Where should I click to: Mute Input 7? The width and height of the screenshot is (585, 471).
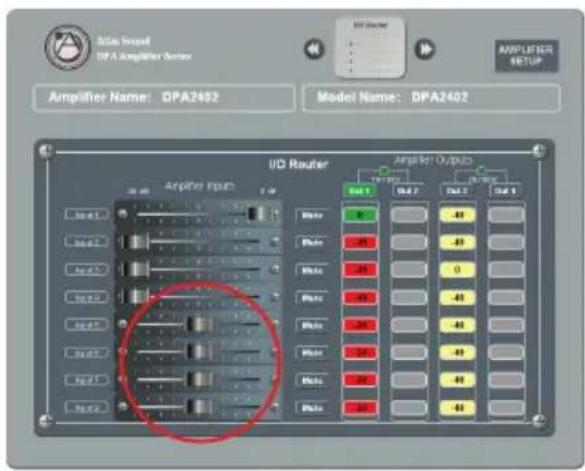312,381
